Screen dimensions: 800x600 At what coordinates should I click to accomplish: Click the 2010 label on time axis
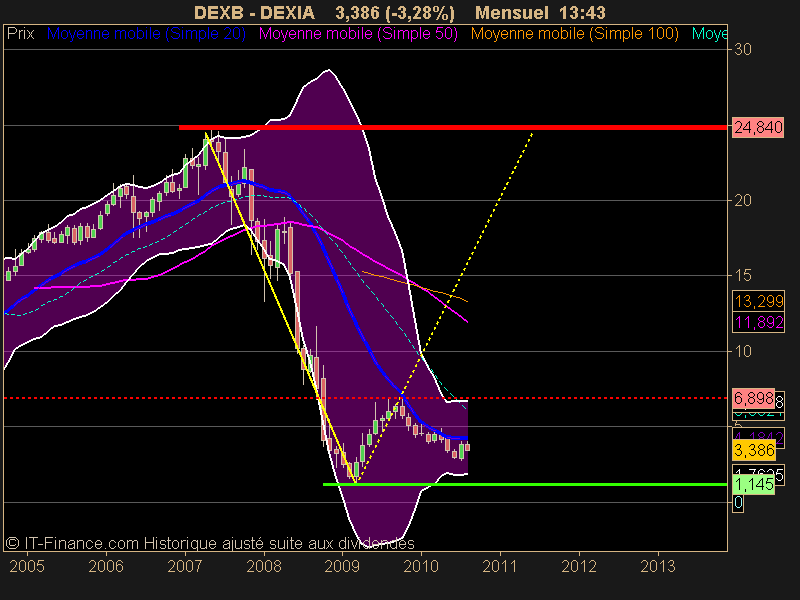421,566
